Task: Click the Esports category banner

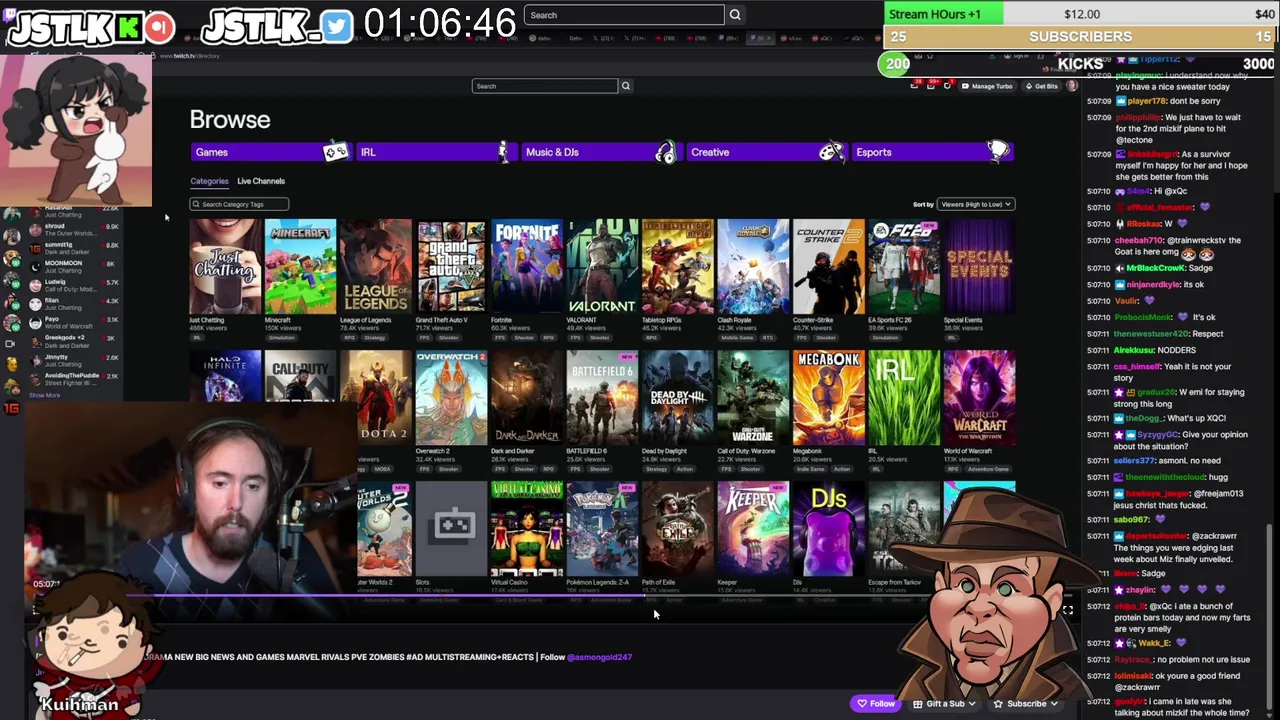Action: [932, 152]
